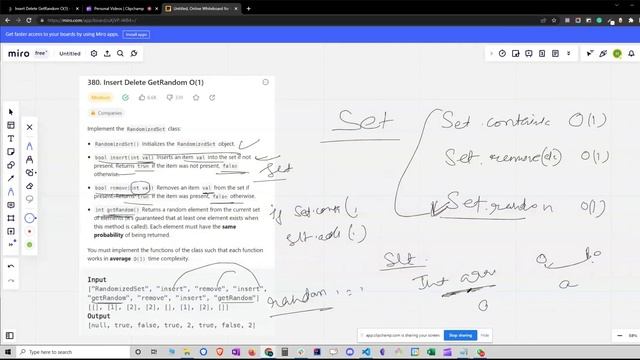This screenshot has height=360, width=640.
Task: Search the board with magnifier icon
Action: (120, 53)
